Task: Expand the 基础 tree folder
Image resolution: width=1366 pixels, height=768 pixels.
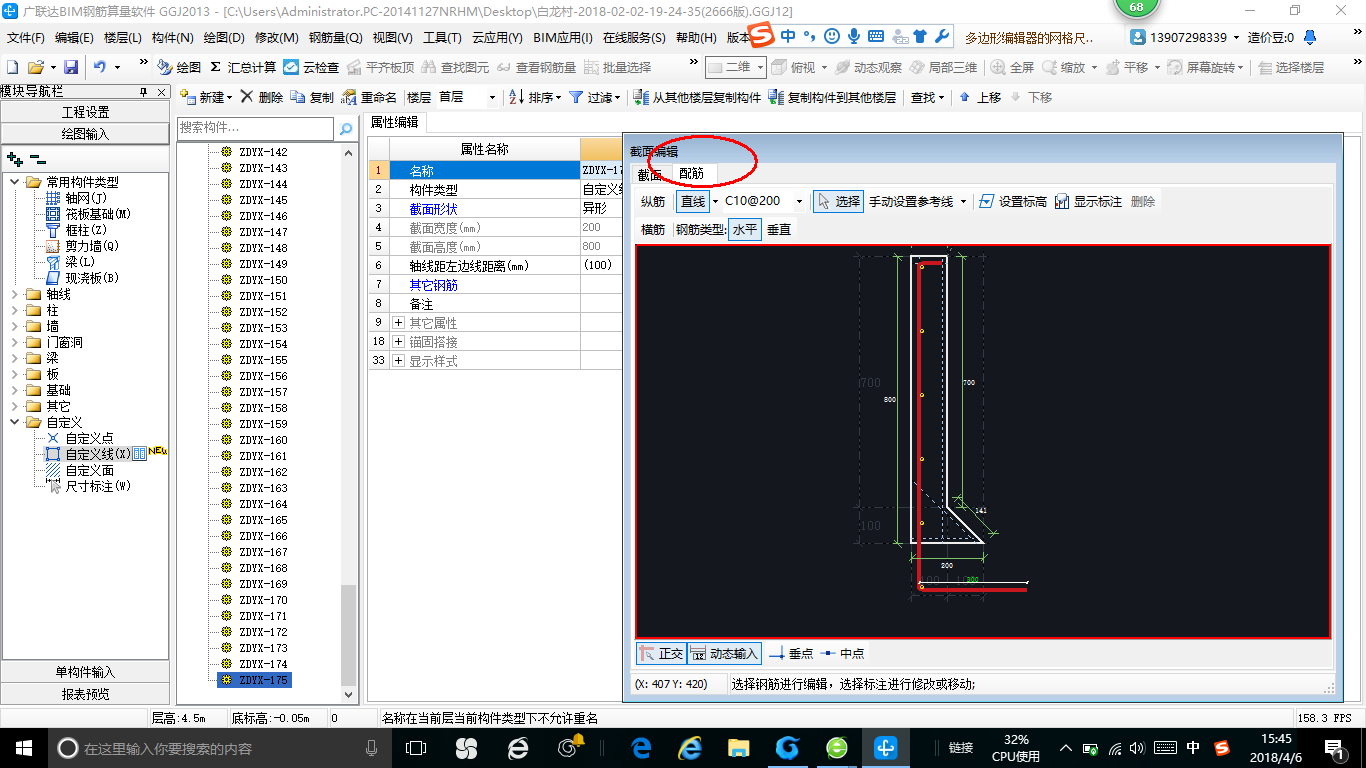Action: pos(16,390)
